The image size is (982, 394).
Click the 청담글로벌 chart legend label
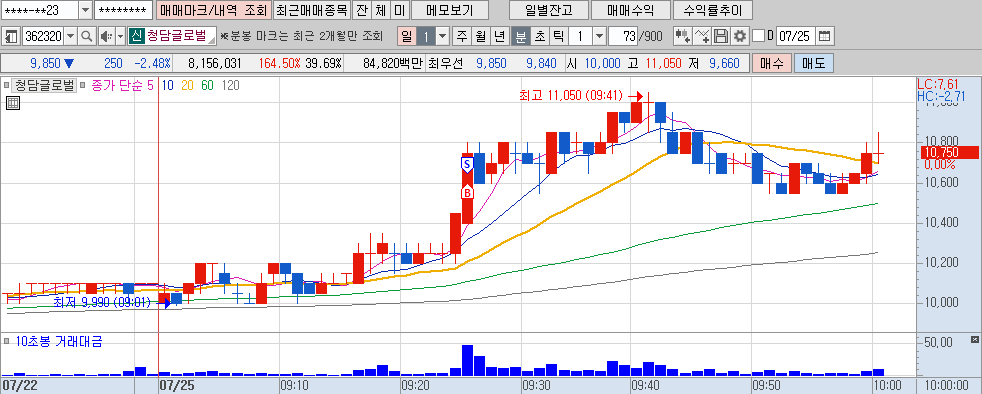[44, 86]
